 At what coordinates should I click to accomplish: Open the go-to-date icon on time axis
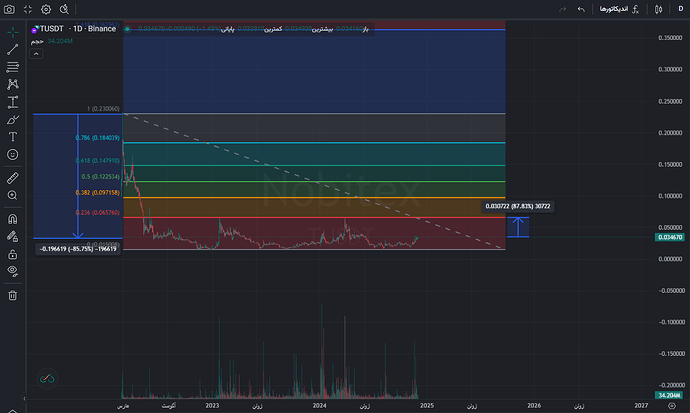coord(672,406)
